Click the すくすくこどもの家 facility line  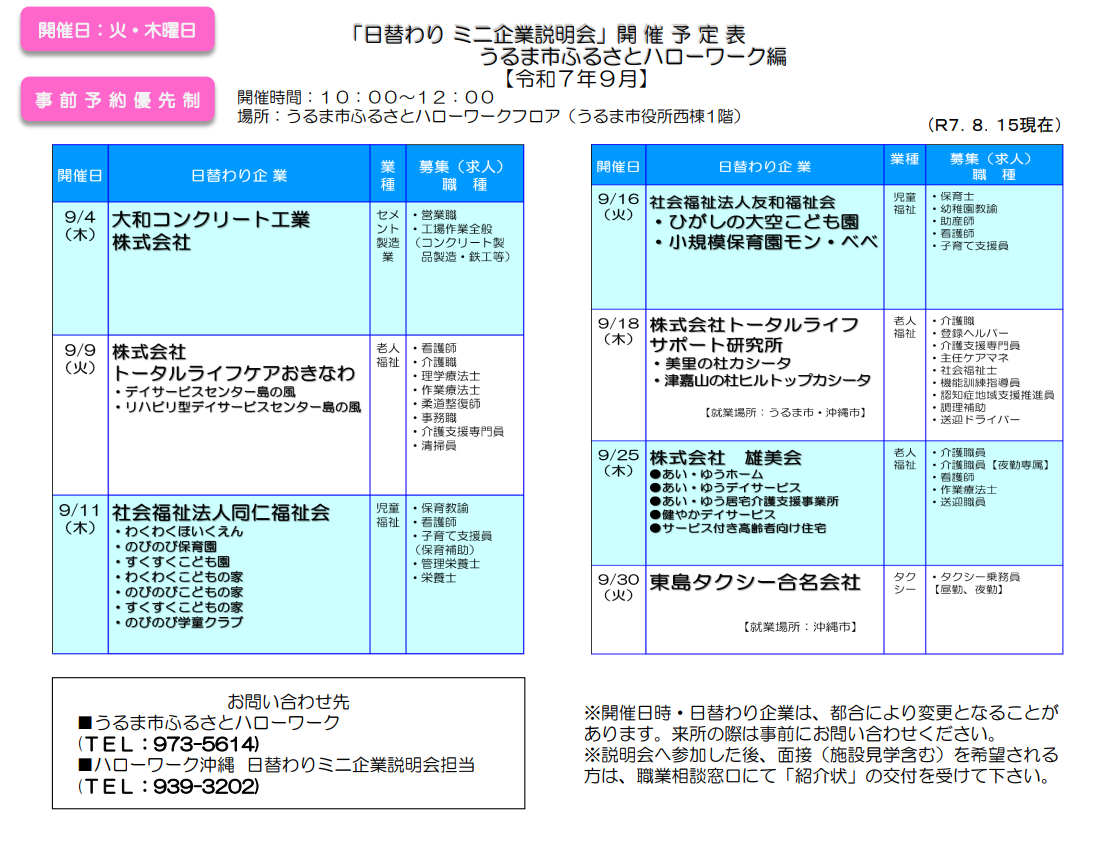(x=179, y=607)
